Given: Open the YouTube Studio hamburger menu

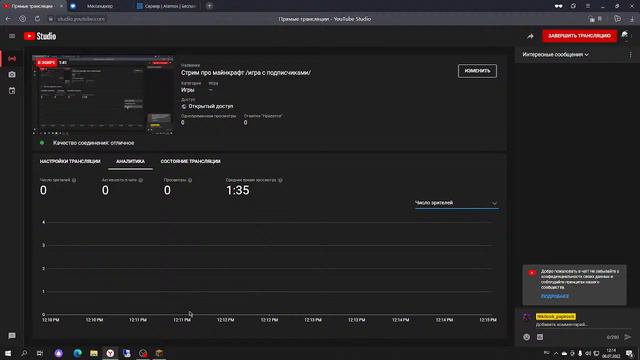Looking at the screenshot, I should [x=12, y=36].
